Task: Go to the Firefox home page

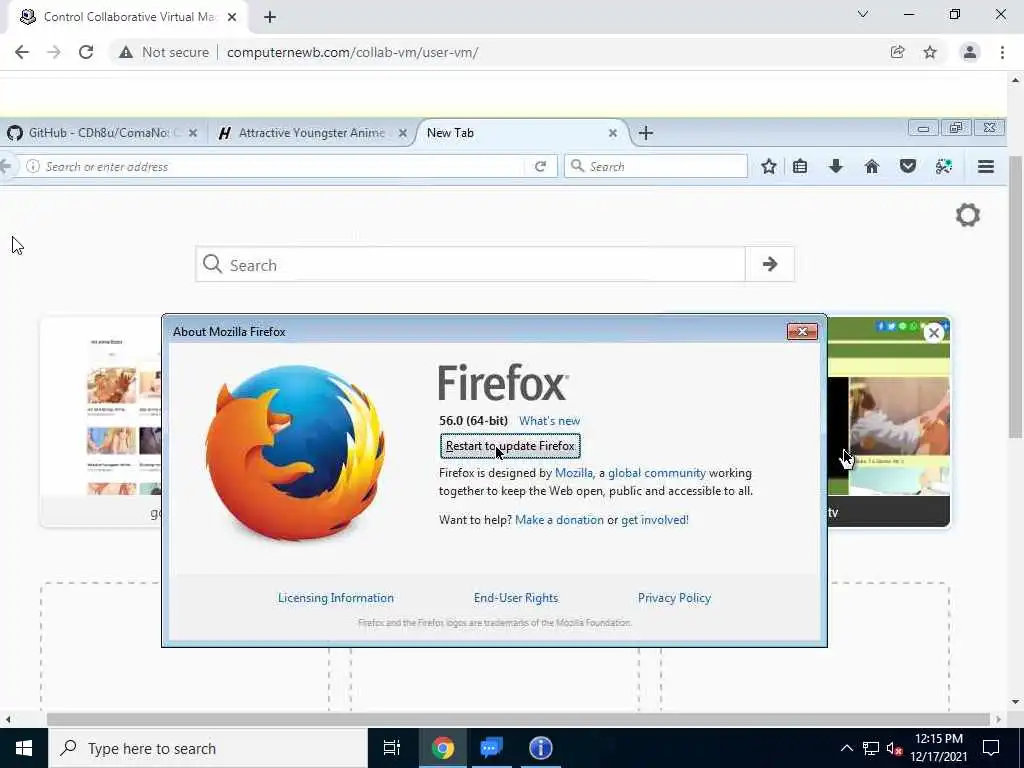Action: pos(872,167)
